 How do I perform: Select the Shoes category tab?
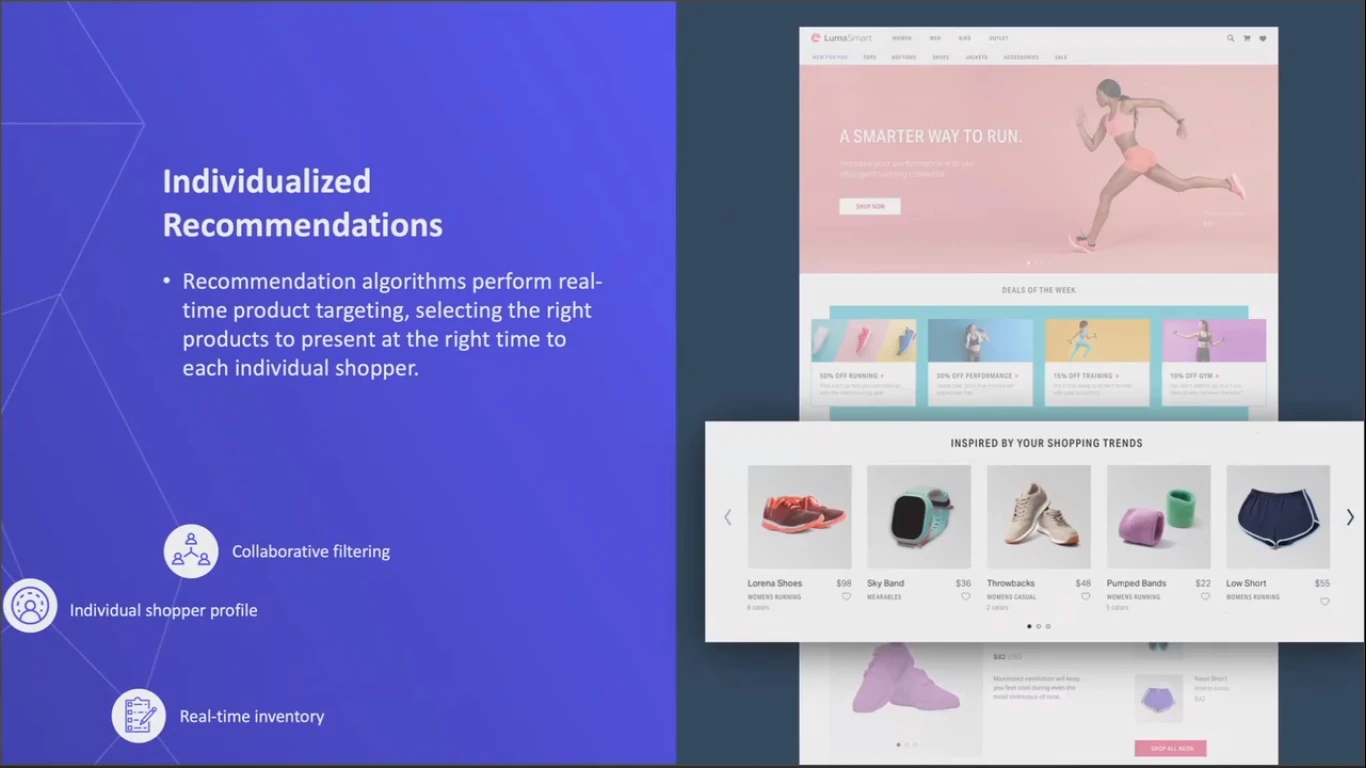pyautogui.click(x=940, y=57)
